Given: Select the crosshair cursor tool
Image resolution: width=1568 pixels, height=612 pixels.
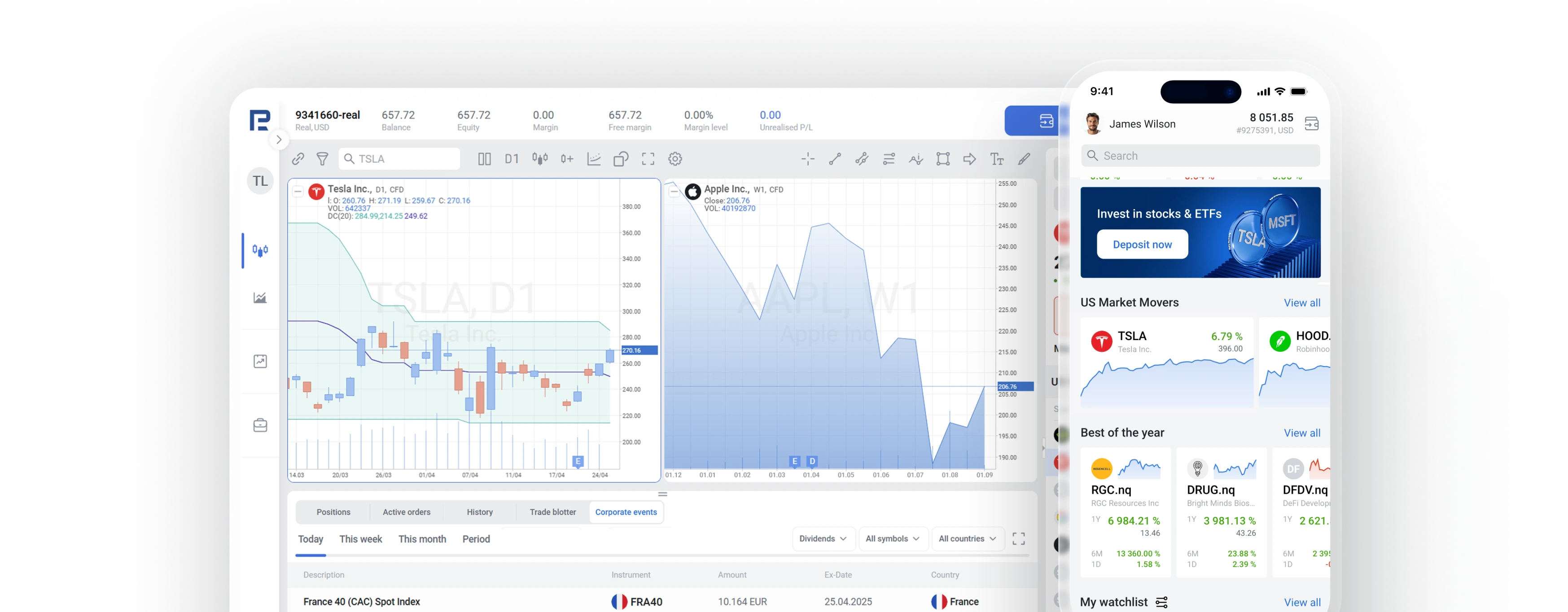Looking at the screenshot, I should (808, 159).
